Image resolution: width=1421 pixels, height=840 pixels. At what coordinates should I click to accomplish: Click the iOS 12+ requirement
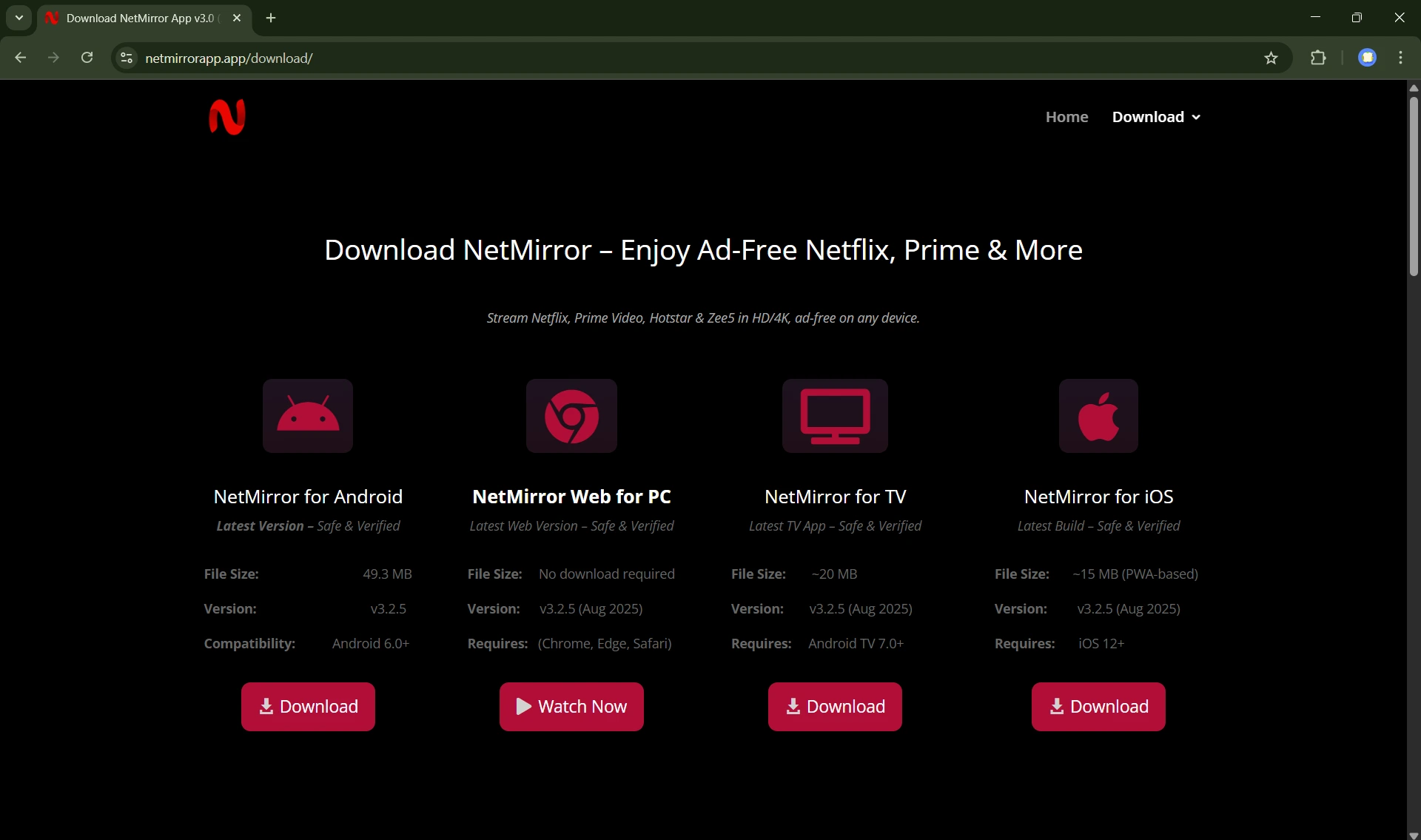[x=1101, y=643]
